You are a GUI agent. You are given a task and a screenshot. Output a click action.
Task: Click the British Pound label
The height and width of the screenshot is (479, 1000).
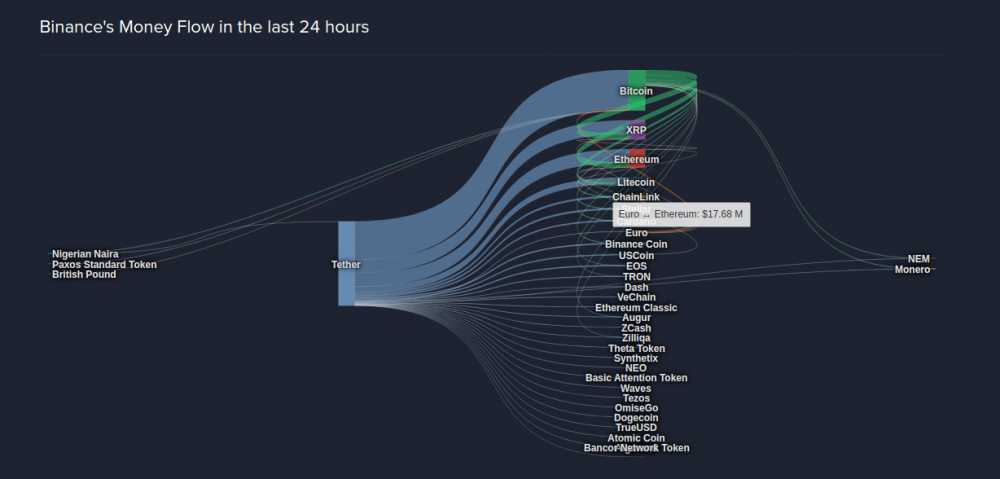84,274
